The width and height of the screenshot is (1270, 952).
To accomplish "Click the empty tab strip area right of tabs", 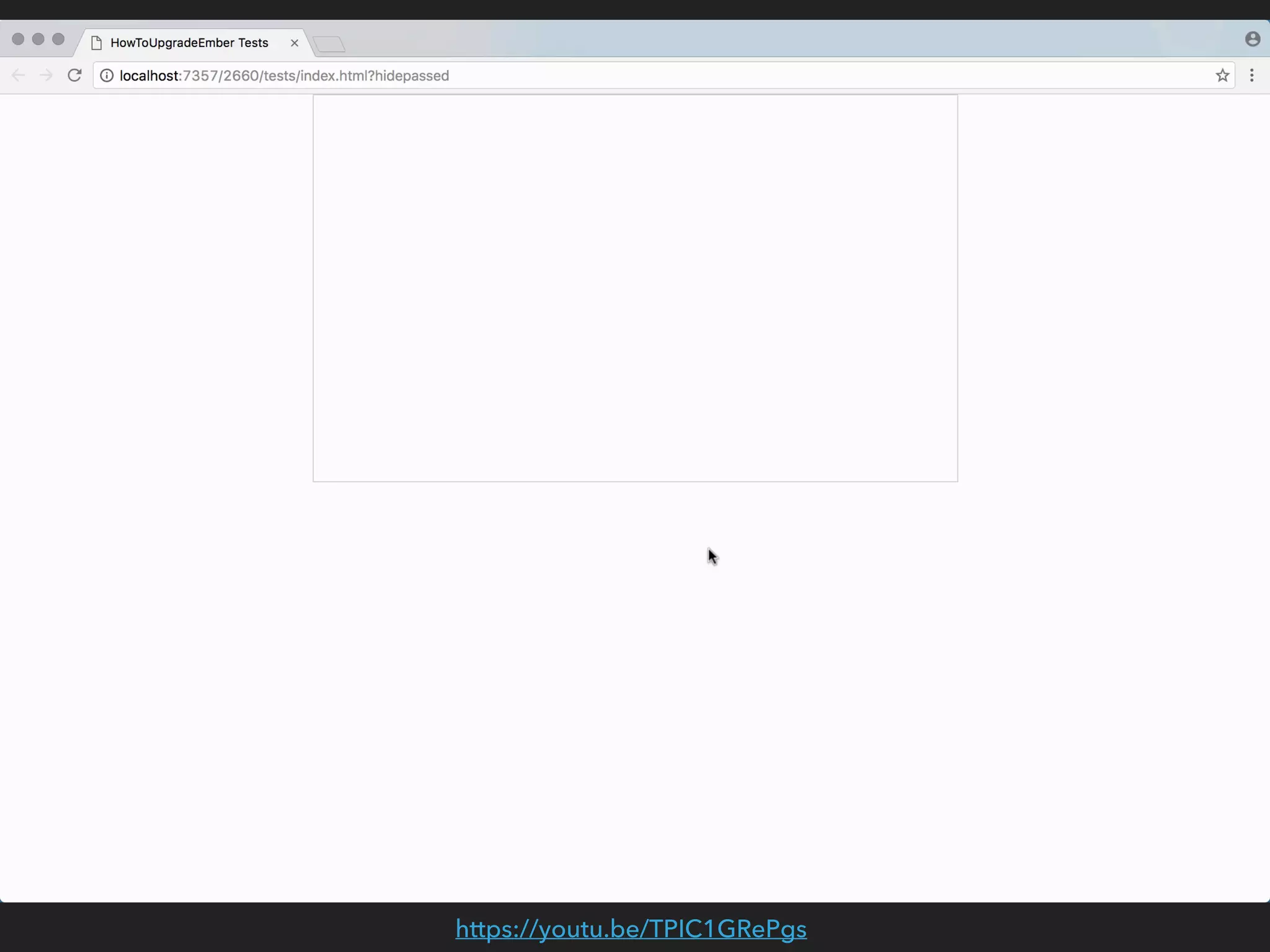I will pos(744,39).
